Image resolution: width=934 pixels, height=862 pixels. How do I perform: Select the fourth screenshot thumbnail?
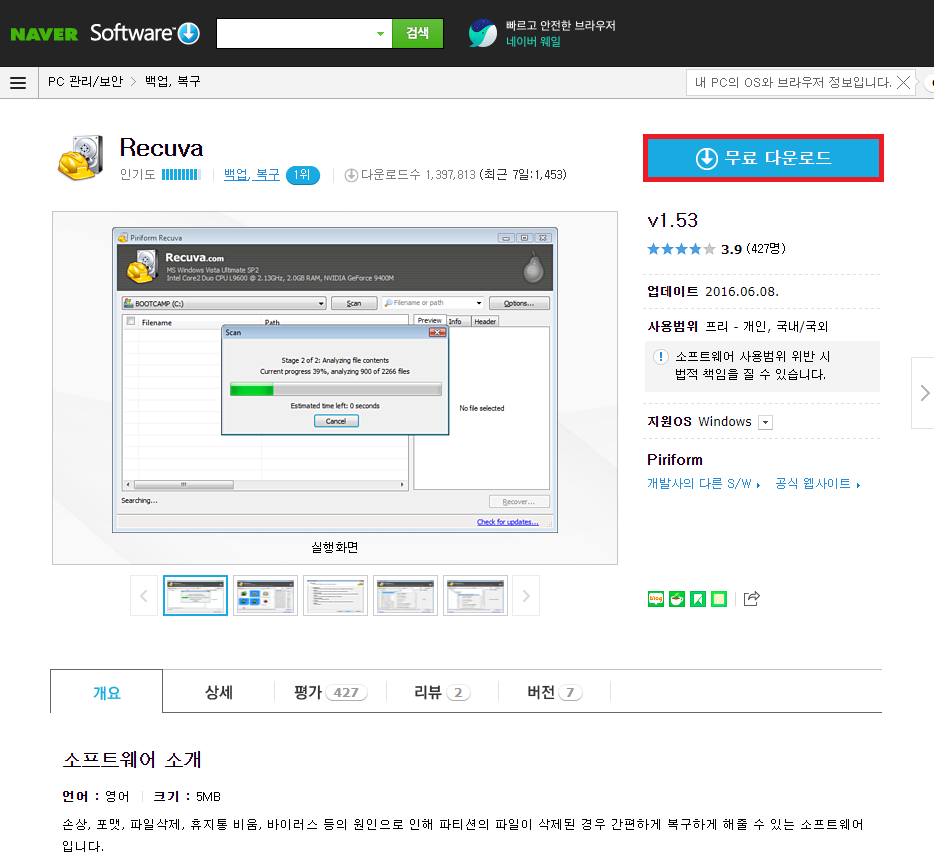[405, 596]
